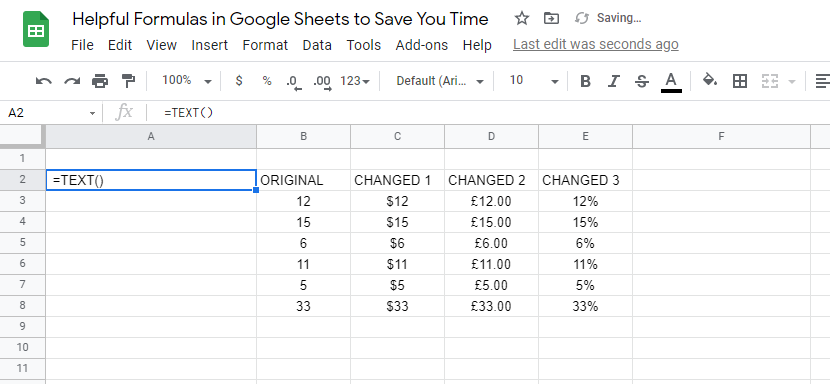Image resolution: width=830 pixels, height=384 pixels.
Task: Star this spreadsheet
Action: click(522, 19)
